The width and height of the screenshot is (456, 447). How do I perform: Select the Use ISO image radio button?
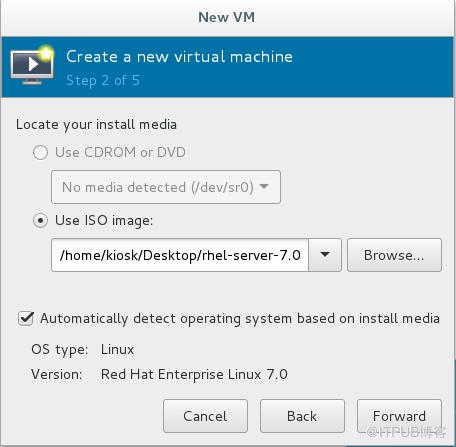(40, 221)
